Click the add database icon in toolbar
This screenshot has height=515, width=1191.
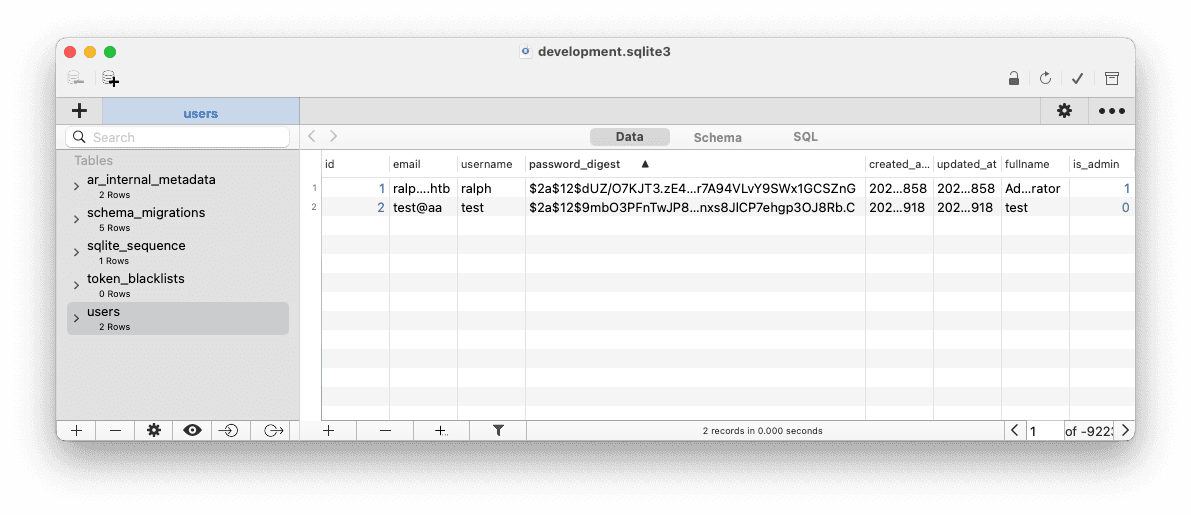click(111, 78)
